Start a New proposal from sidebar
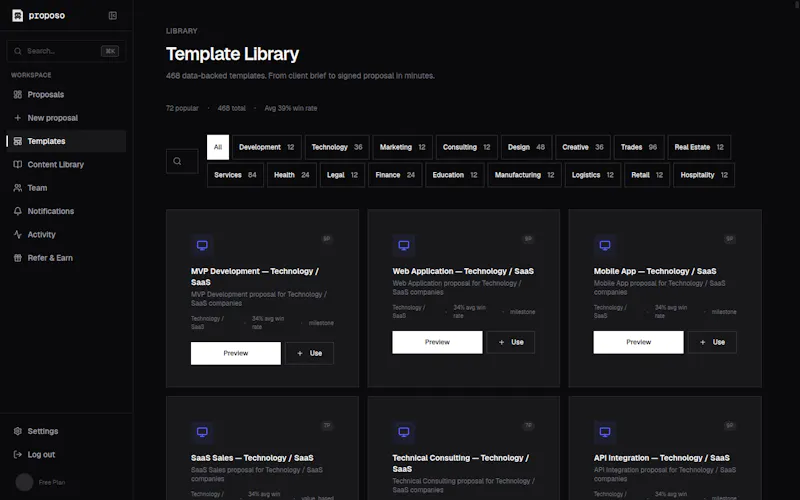Screen dimensions: 800x500 (x=66, y=118)
